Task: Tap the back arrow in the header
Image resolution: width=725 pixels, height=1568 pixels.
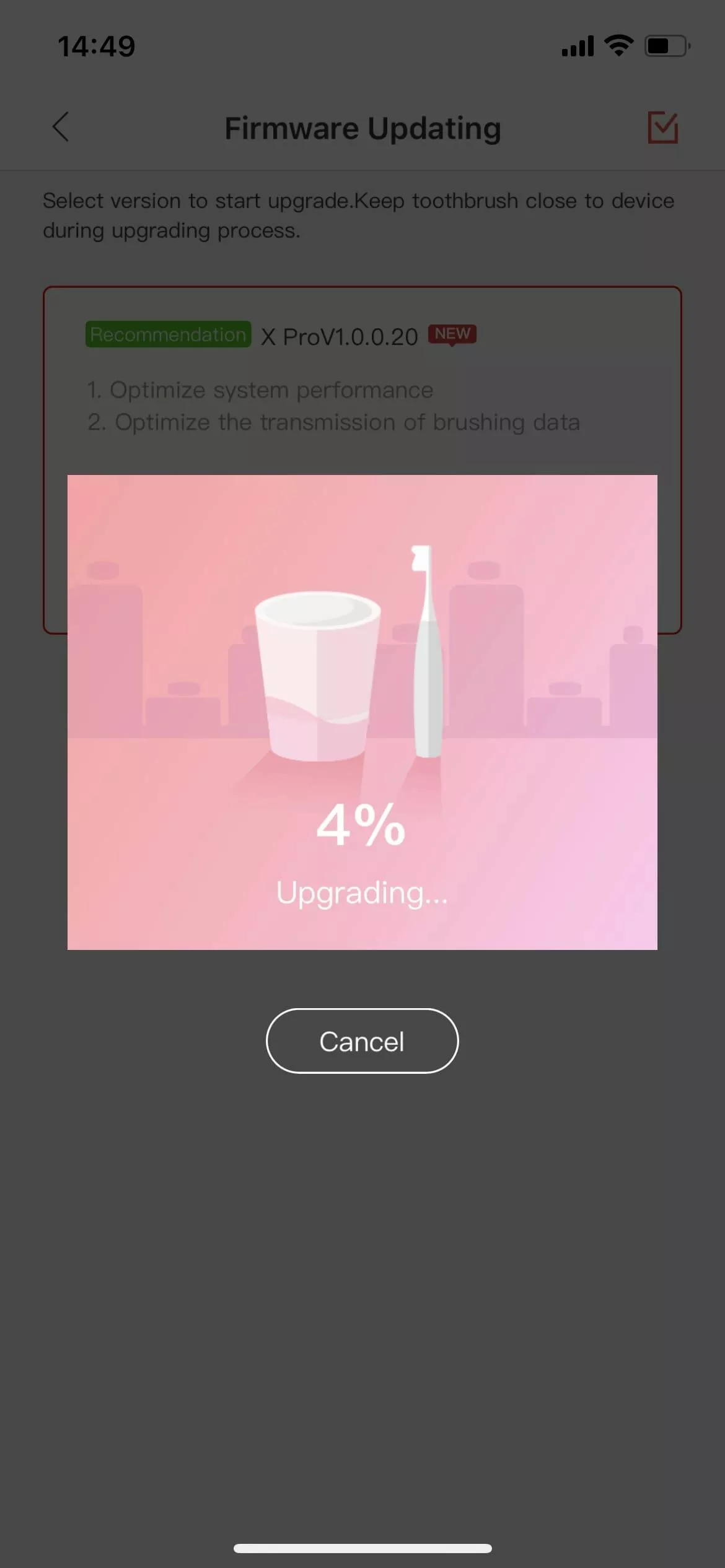Action: click(60, 128)
